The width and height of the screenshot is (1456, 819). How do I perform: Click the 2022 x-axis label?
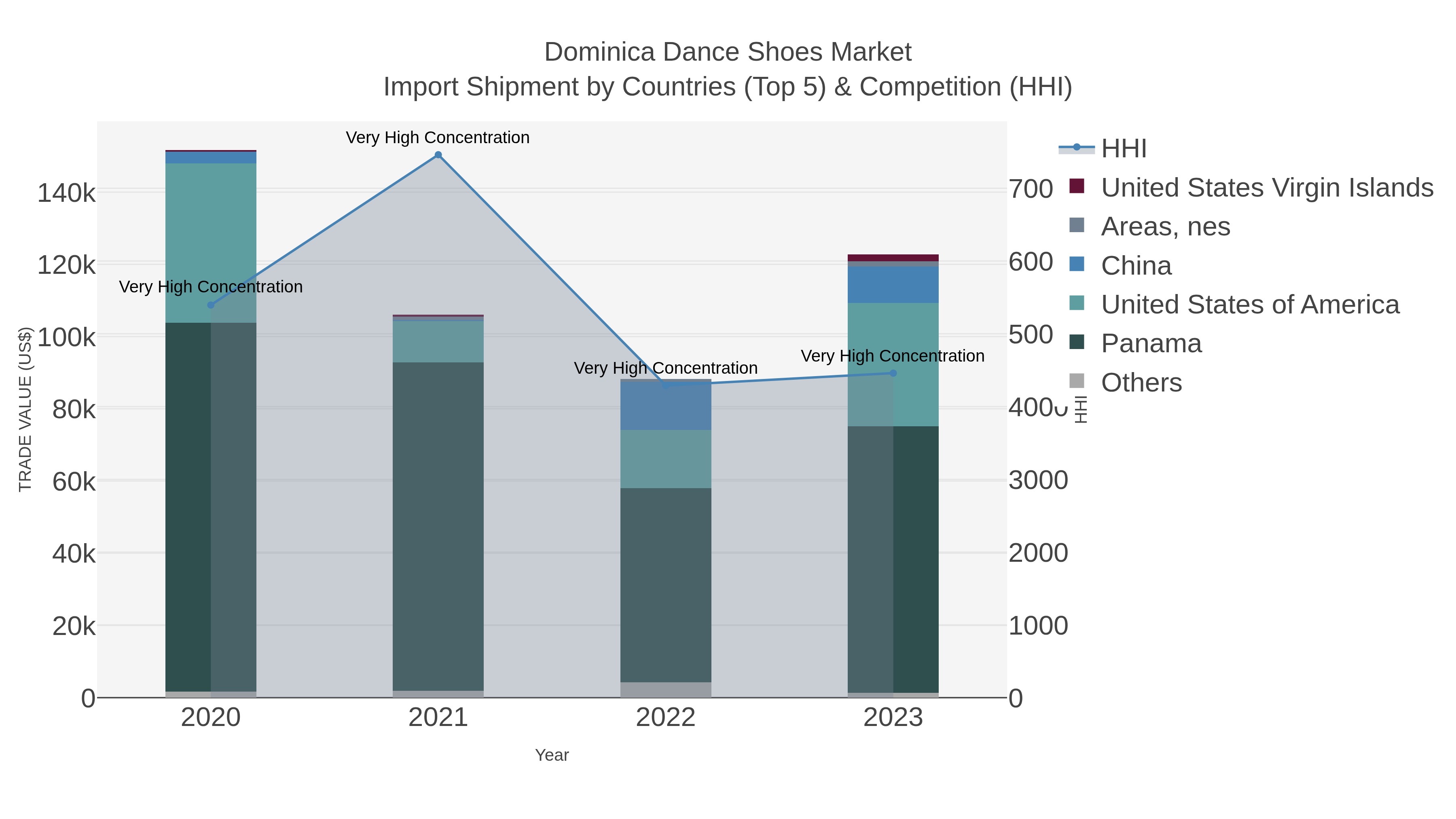(x=665, y=718)
